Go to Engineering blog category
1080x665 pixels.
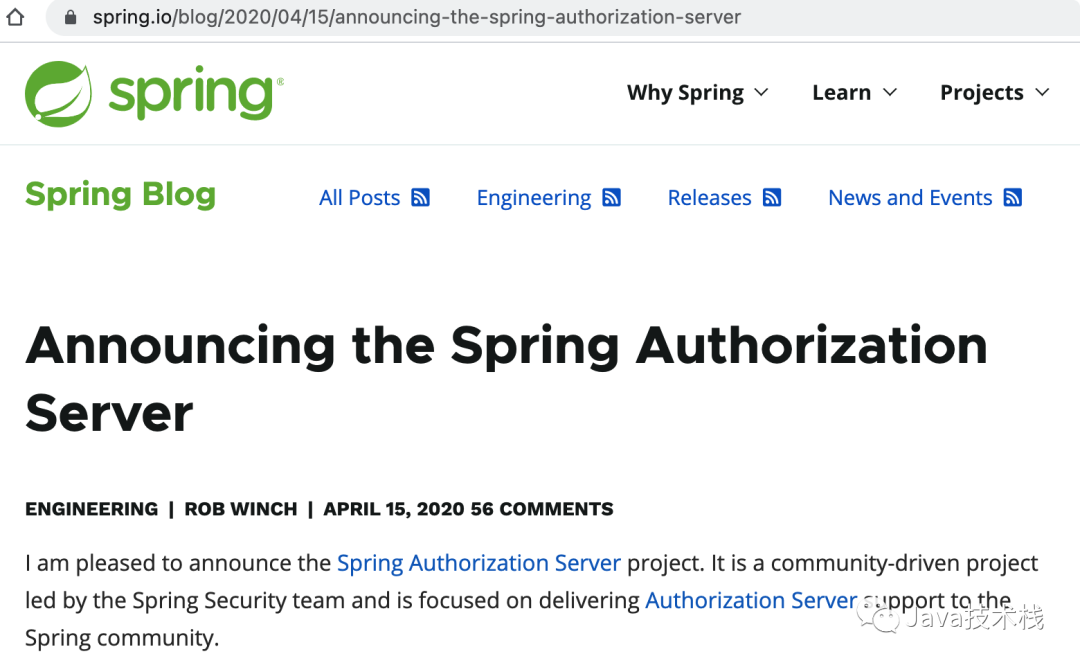click(534, 198)
